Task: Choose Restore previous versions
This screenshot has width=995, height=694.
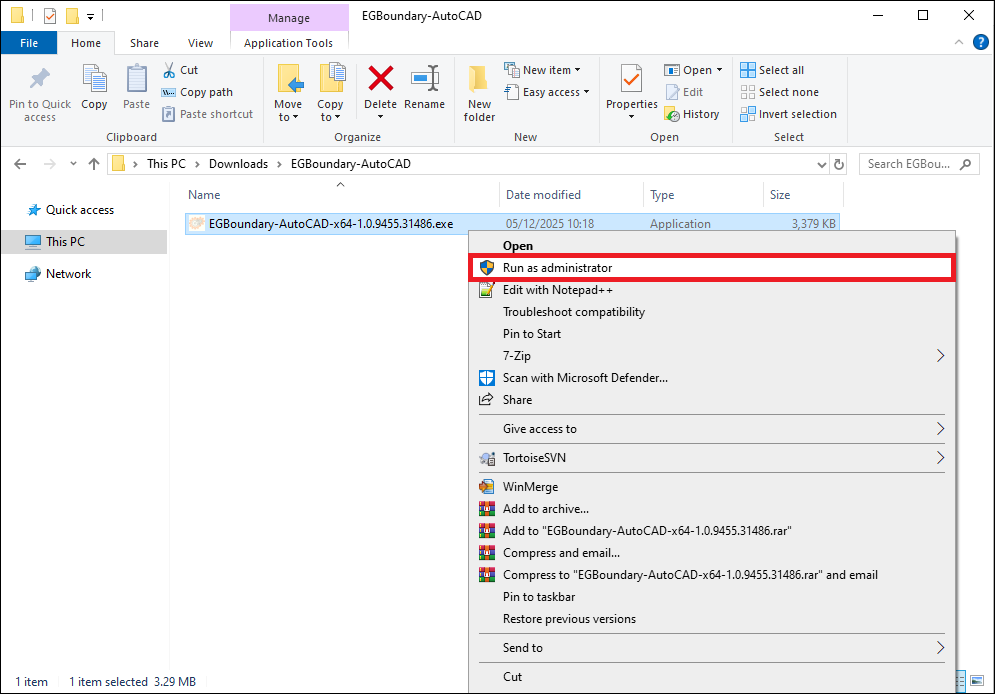Action: 711,619
